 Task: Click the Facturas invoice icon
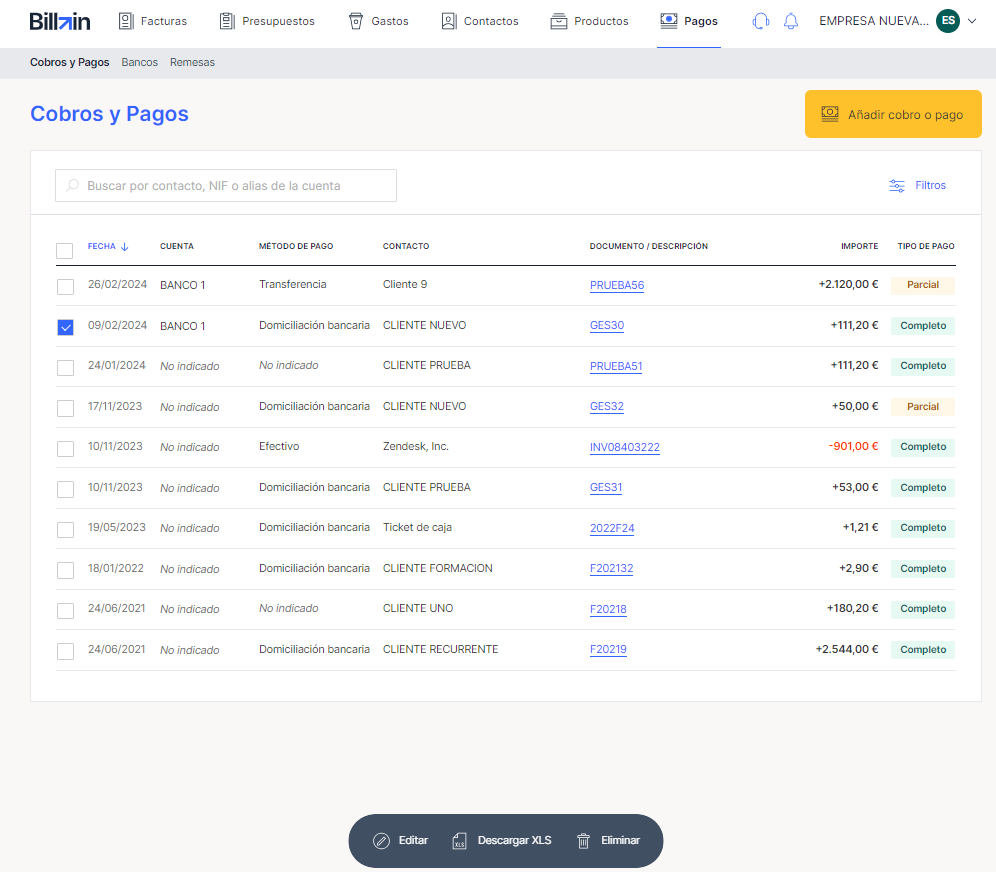point(126,21)
